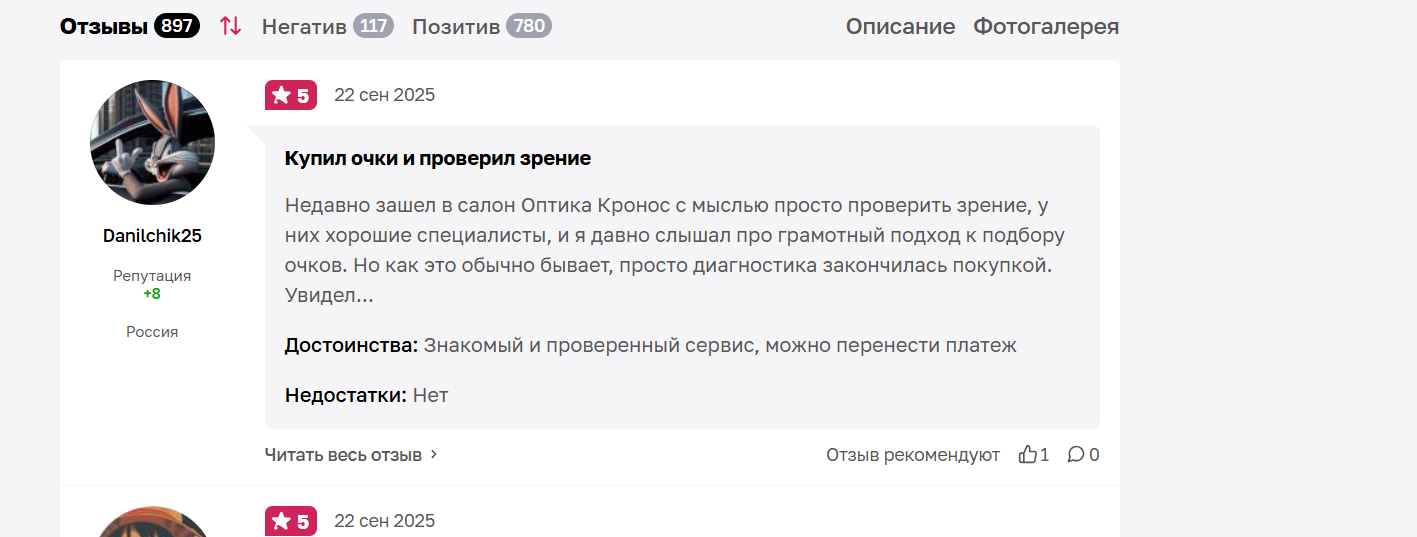
Task: Click the +8 reputation value
Action: (152, 294)
